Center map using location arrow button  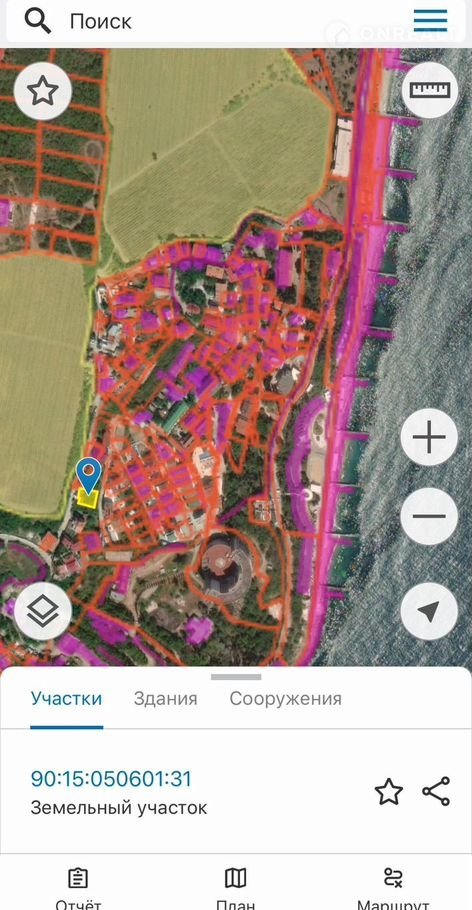pos(429,611)
